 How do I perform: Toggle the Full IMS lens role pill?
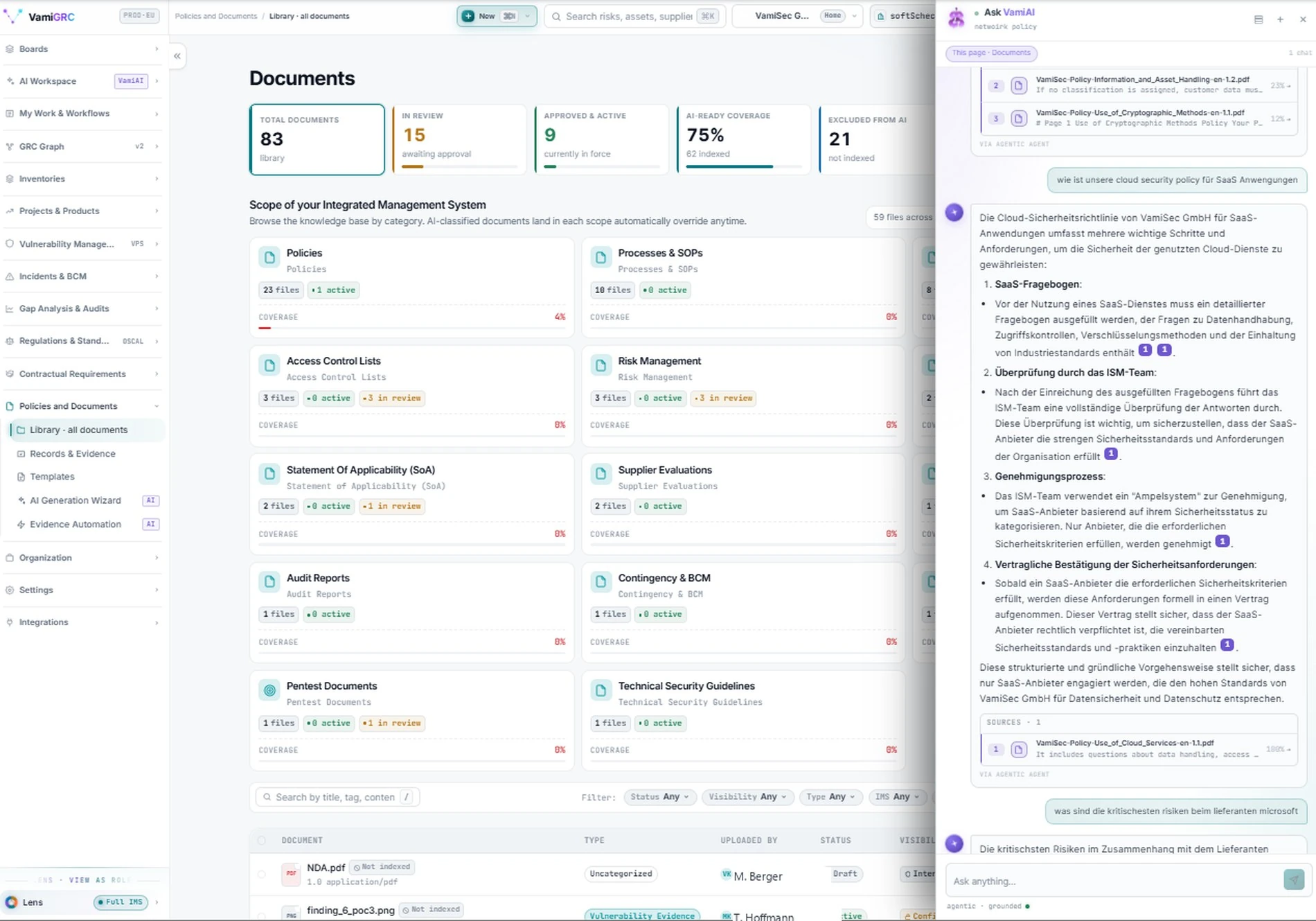[x=121, y=902]
